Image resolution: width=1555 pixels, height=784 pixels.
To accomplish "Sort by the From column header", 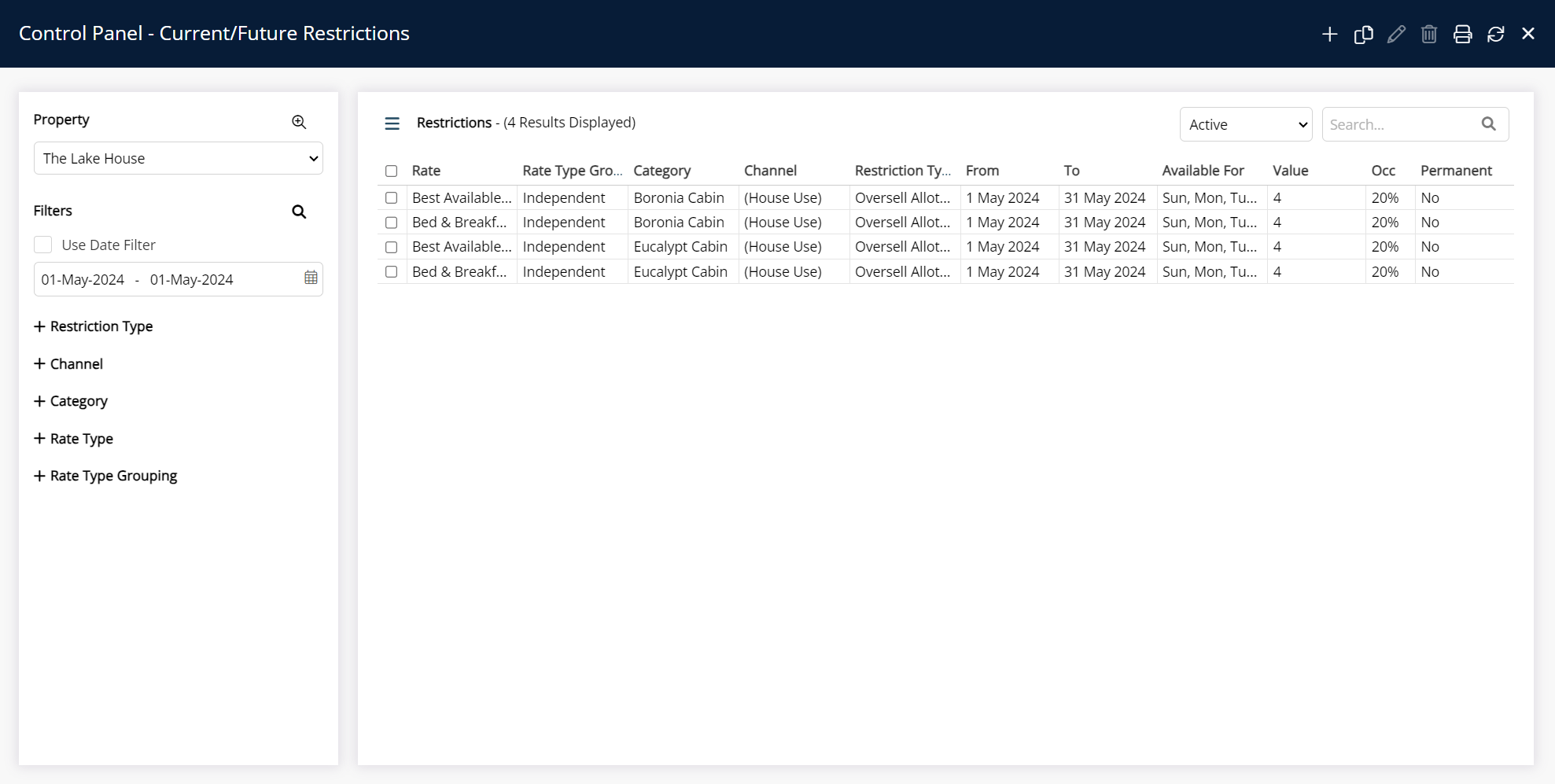I will [982, 171].
